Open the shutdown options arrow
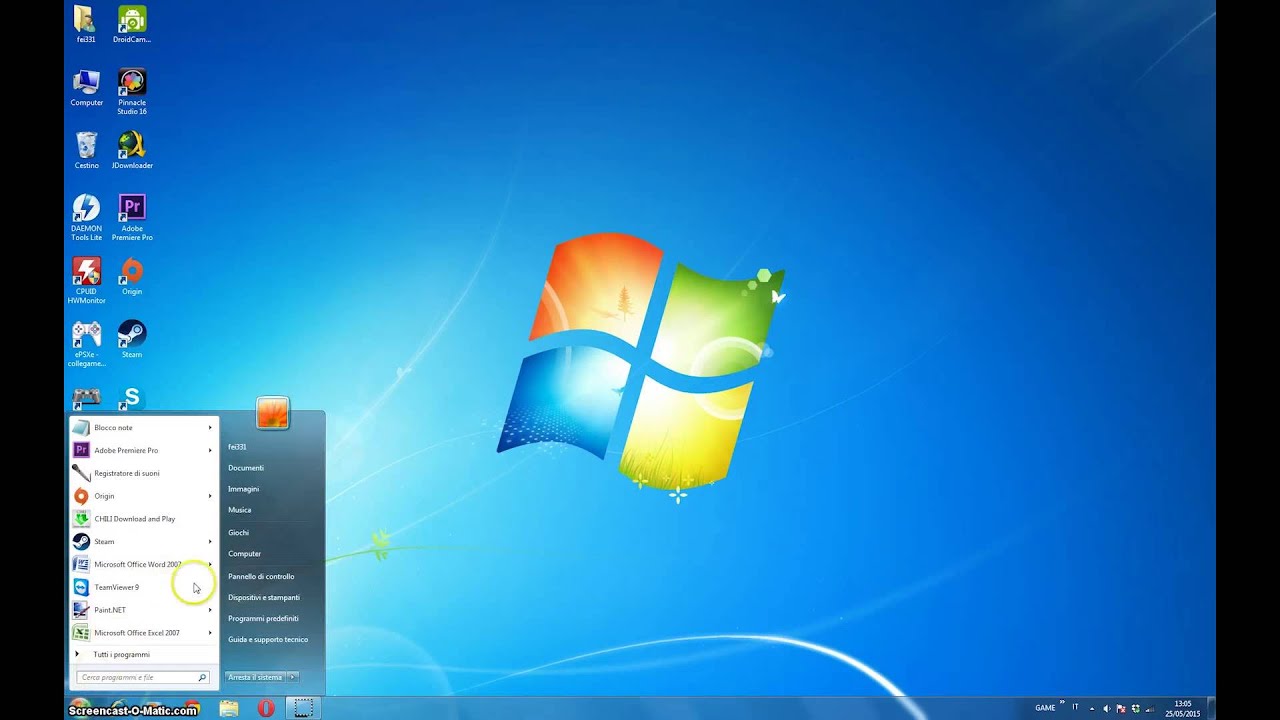The height and width of the screenshot is (720, 1280). tap(293, 677)
